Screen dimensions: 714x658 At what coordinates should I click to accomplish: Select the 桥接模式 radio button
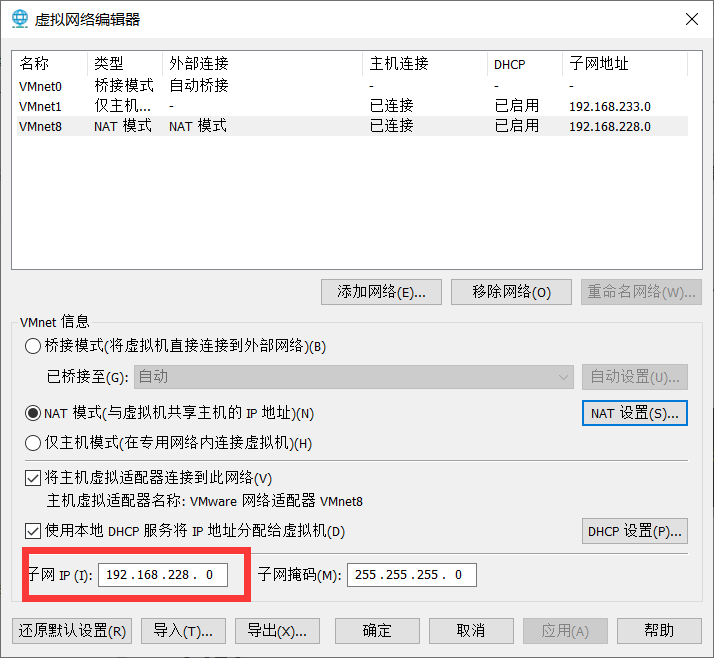pyautogui.click(x=33, y=346)
